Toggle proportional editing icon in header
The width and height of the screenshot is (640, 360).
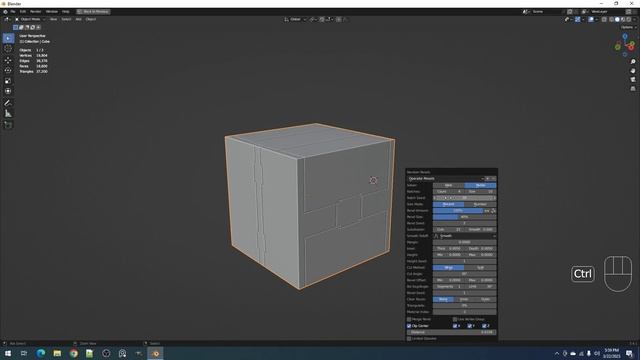(x=339, y=19)
